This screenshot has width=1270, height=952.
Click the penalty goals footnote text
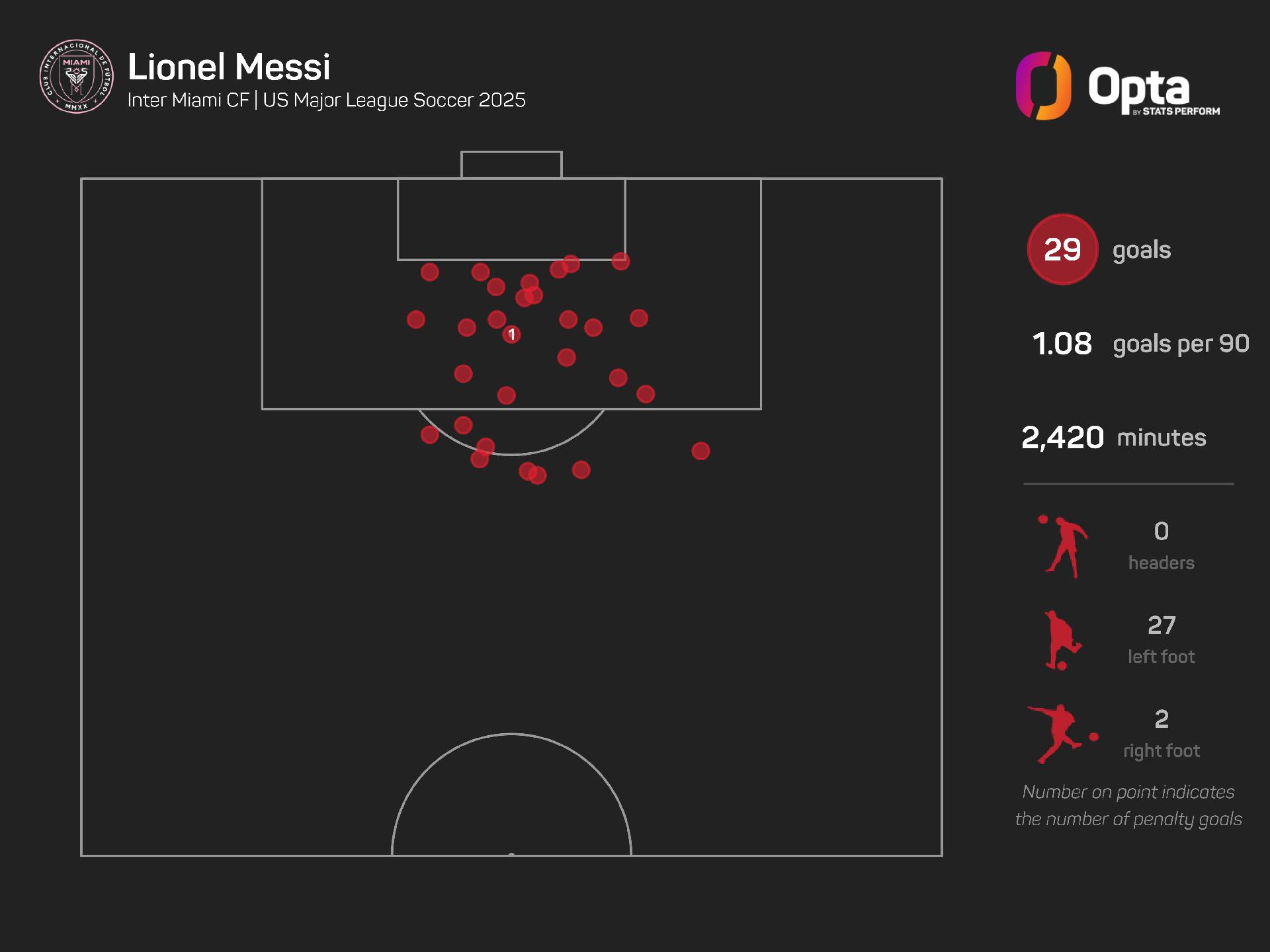click(x=1128, y=805)
